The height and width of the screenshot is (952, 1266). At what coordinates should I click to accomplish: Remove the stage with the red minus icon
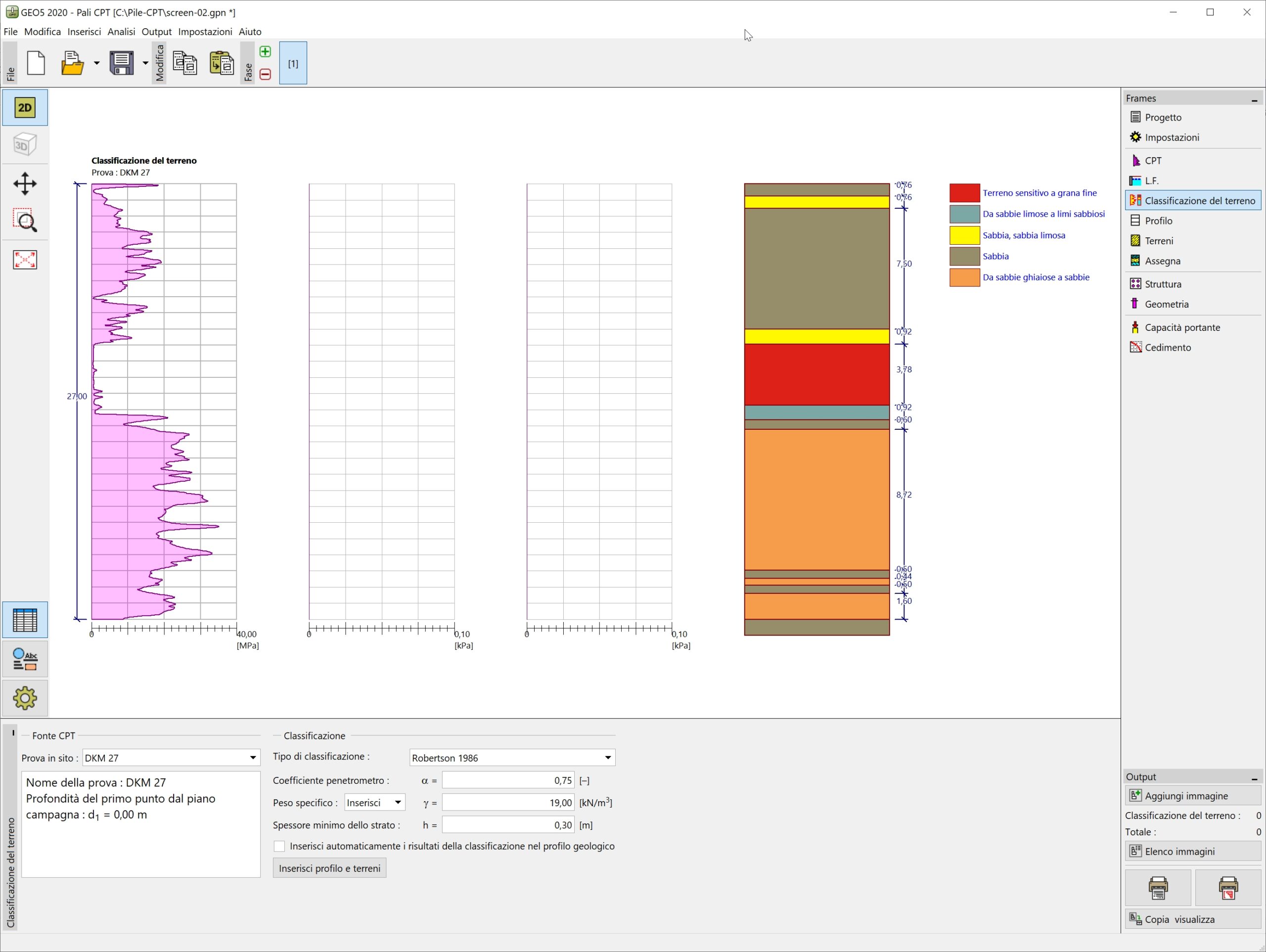(x=265, y=74)
